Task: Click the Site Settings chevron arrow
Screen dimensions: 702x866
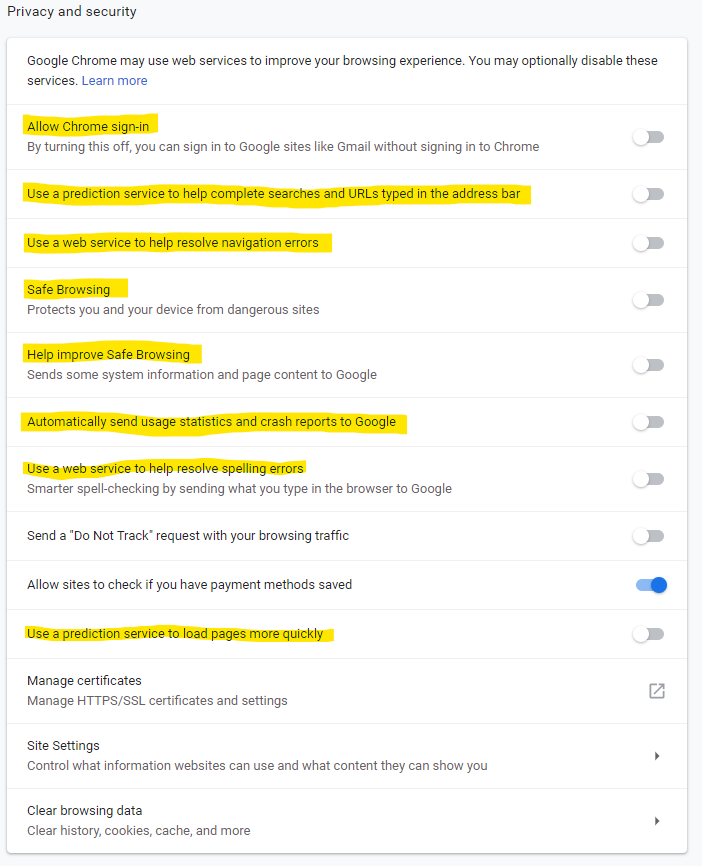Action: [657, 755]
